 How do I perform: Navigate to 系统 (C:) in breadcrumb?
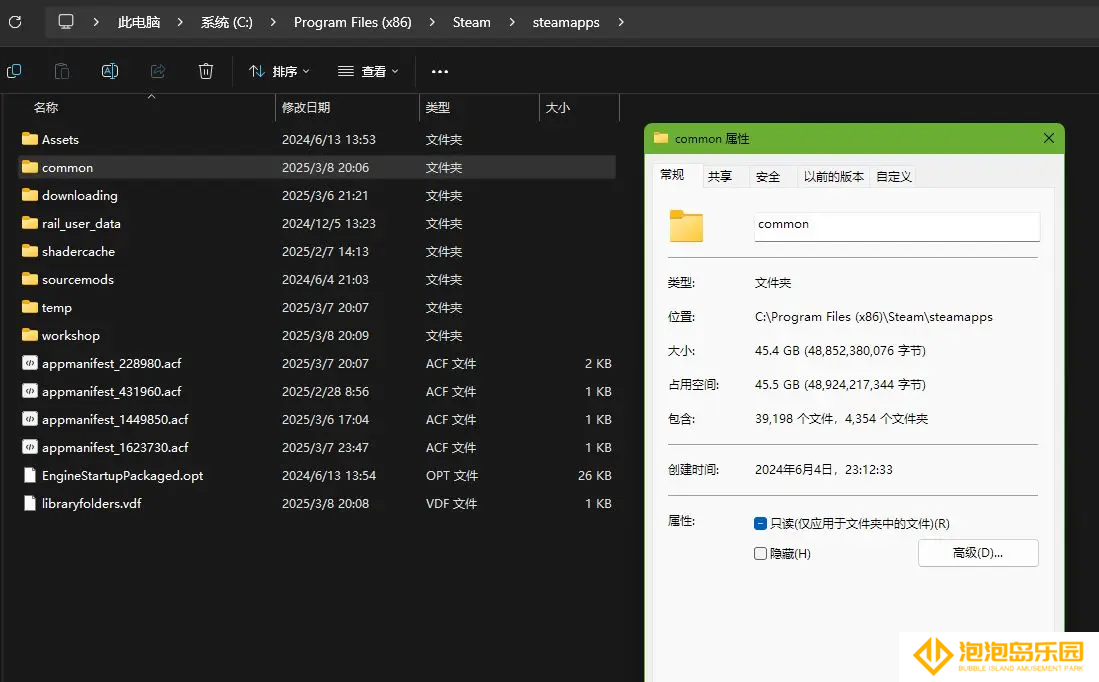[226, 22]
